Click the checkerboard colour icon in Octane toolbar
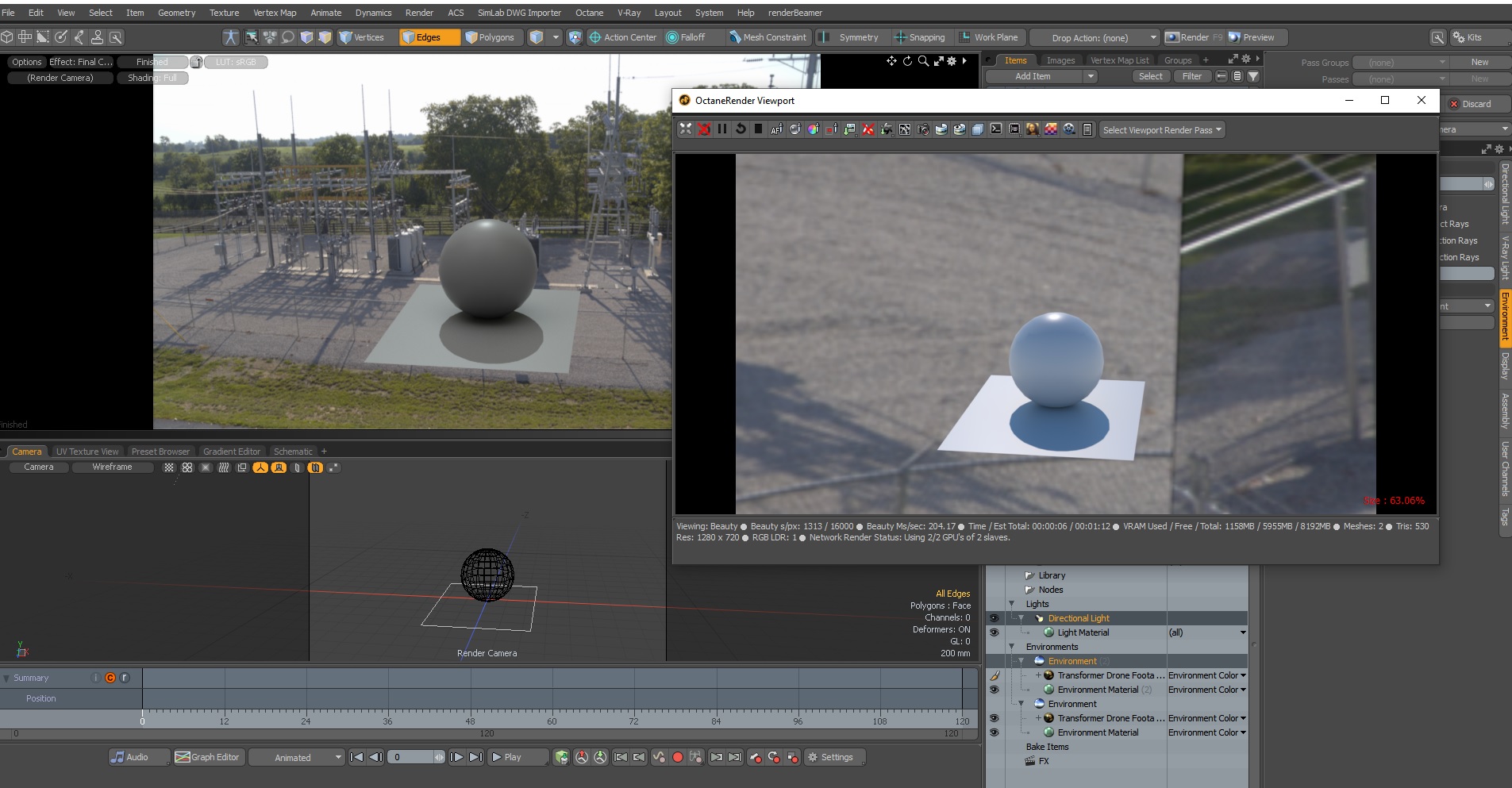The width and height of the screenshot is (1512, 788). click(x=1051, y=129)
